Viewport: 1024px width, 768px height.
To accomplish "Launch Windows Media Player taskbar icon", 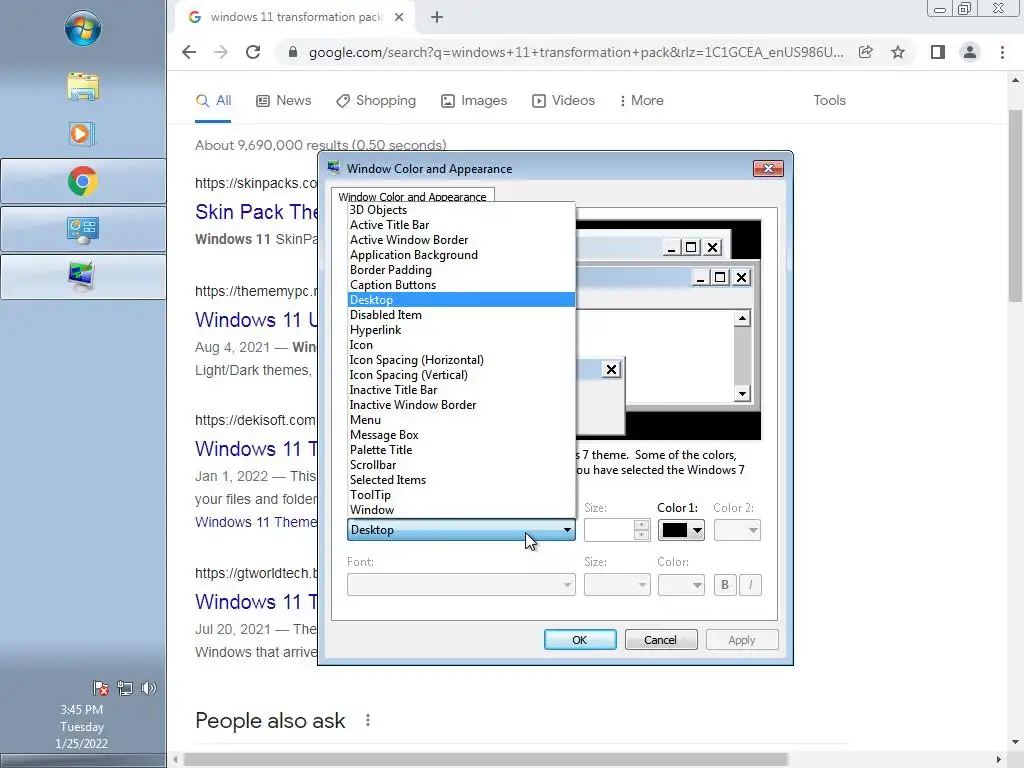I will (82, 134).
